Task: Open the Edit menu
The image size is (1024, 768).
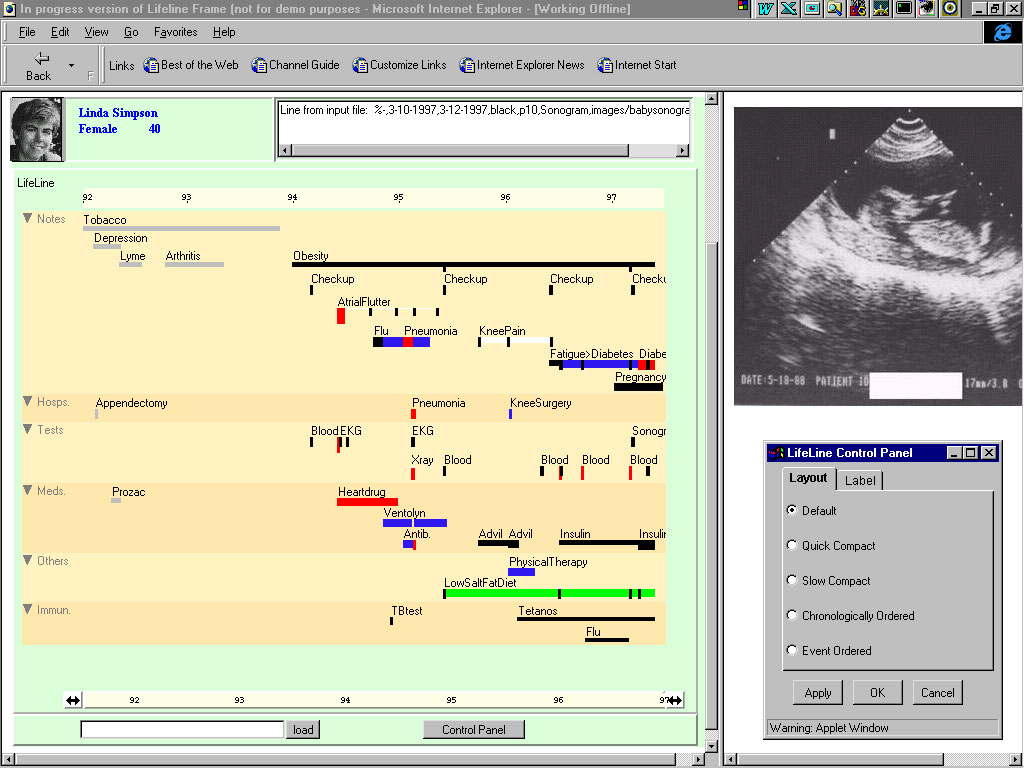Action: click(60, 32)
